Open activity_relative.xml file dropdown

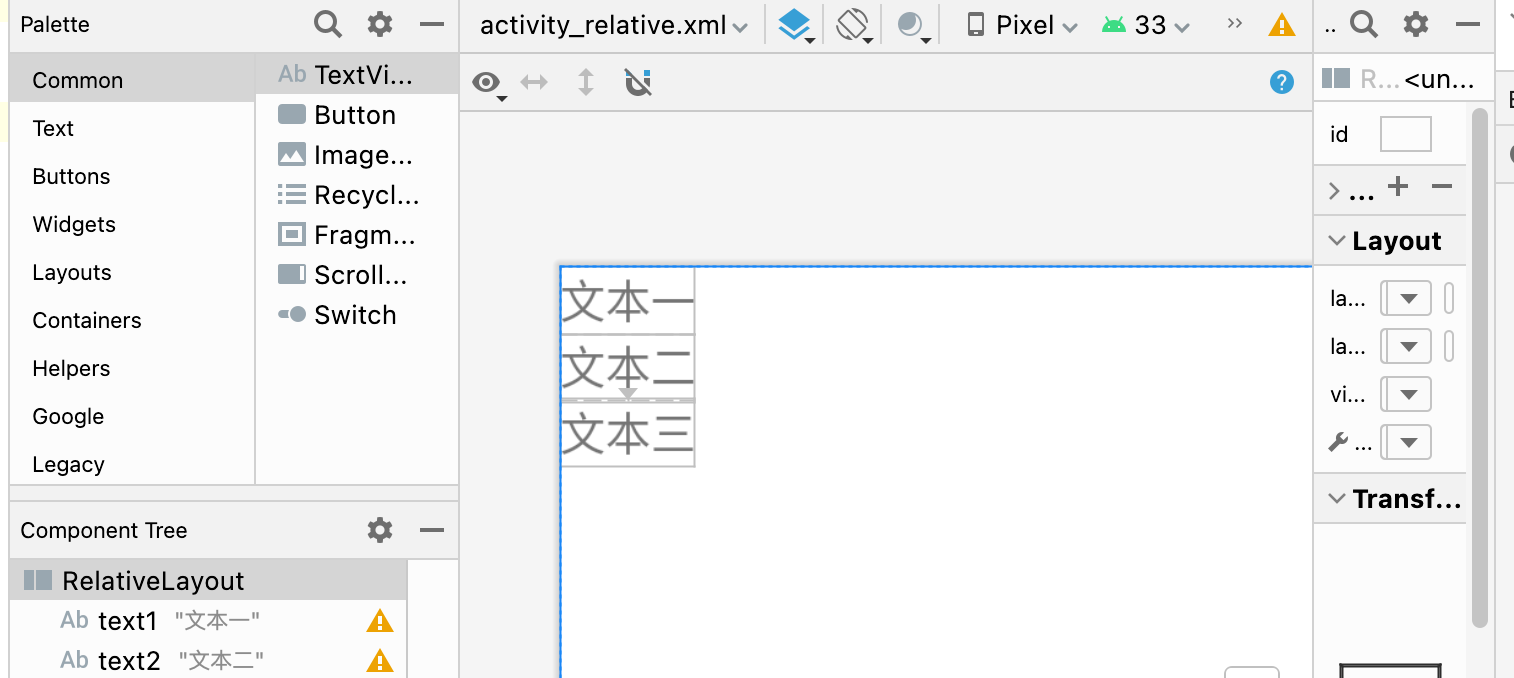point(614,25)
